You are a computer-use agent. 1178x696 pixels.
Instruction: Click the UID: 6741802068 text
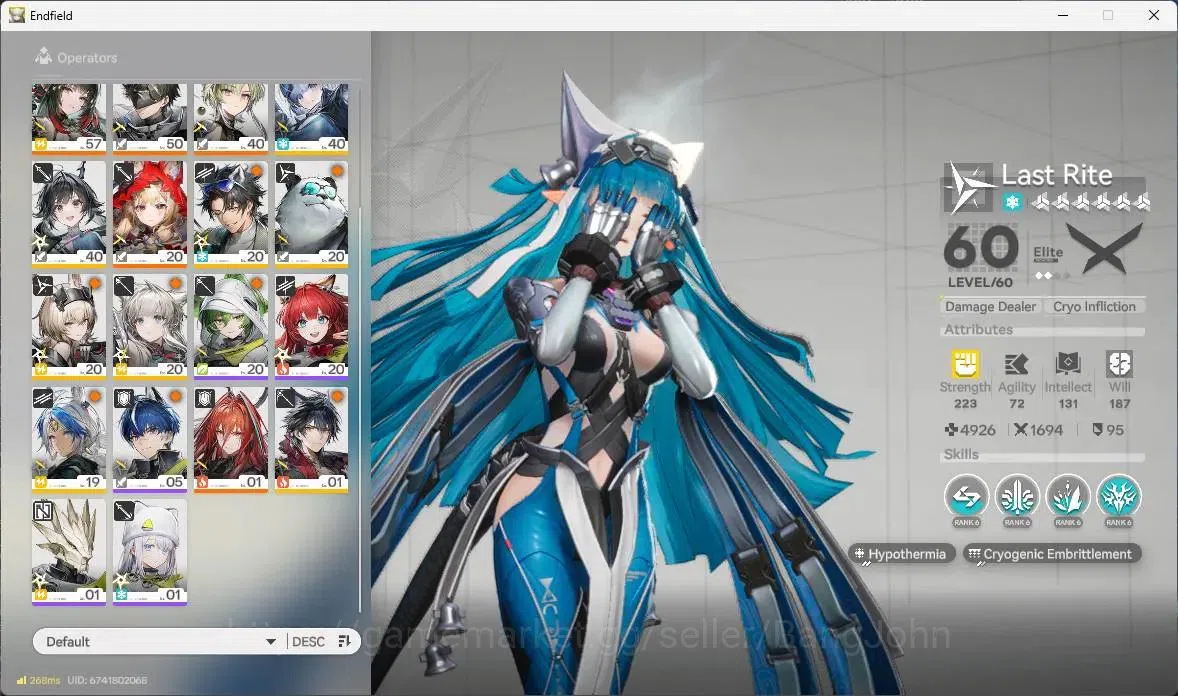pyautogui.click(x=107, y=680)
